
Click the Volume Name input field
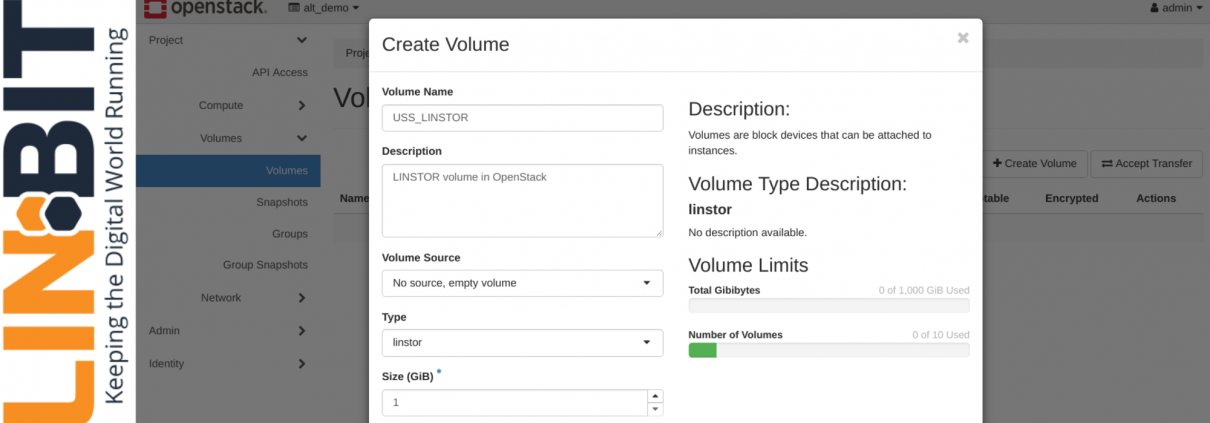[522, 117]
